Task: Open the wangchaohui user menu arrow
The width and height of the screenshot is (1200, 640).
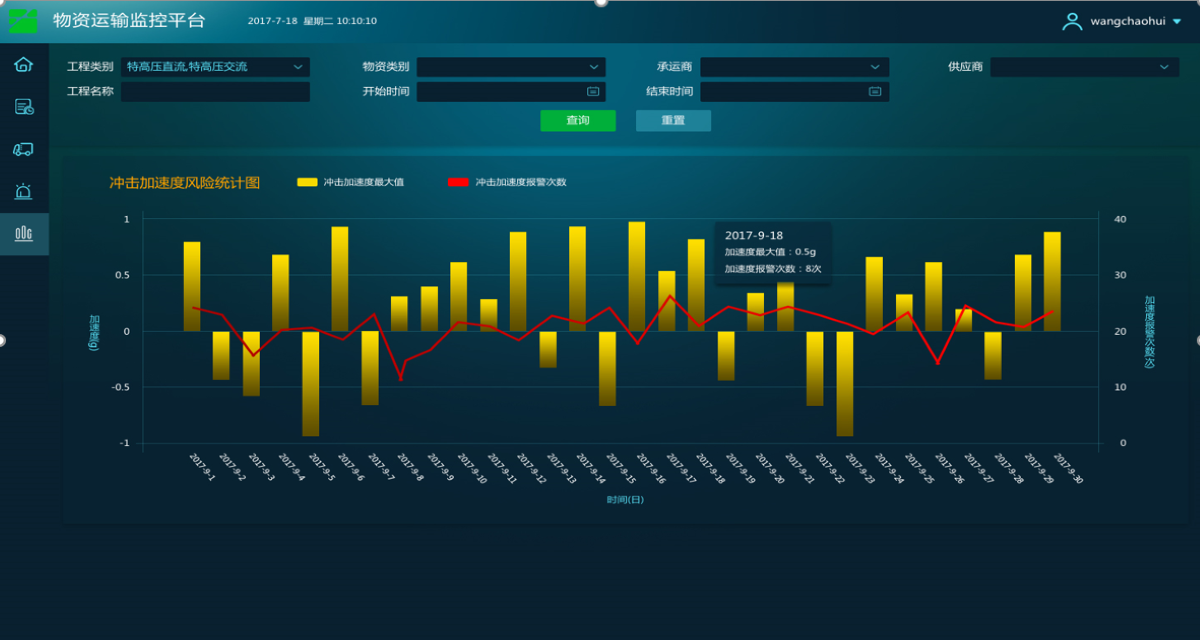Action: (1176, 21)
